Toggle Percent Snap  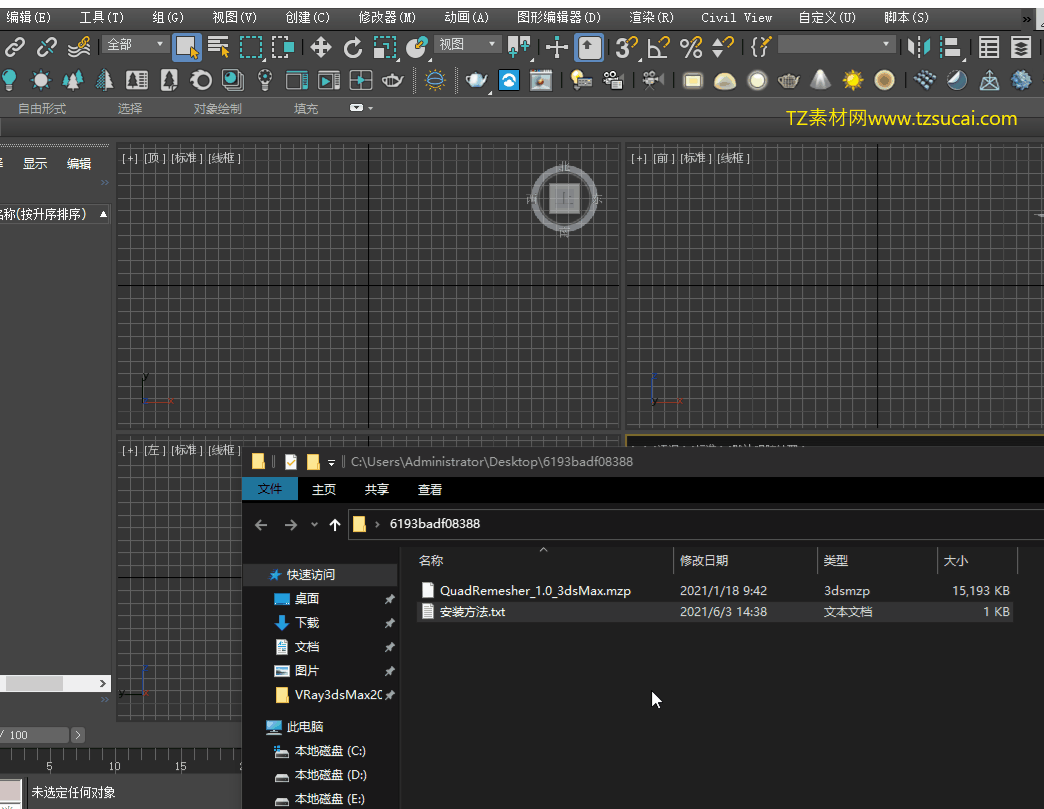tap(690, 47)
